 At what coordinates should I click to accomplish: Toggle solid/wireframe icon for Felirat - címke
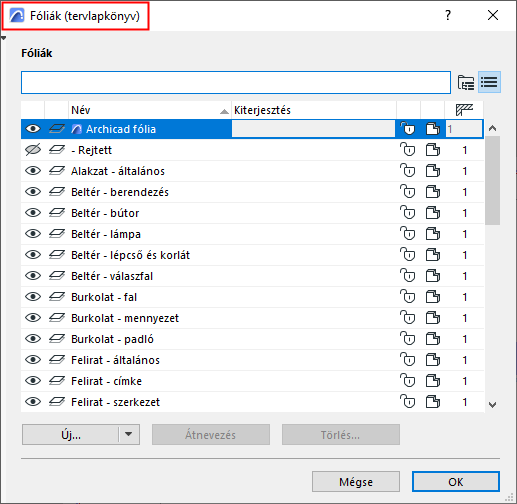433,381
